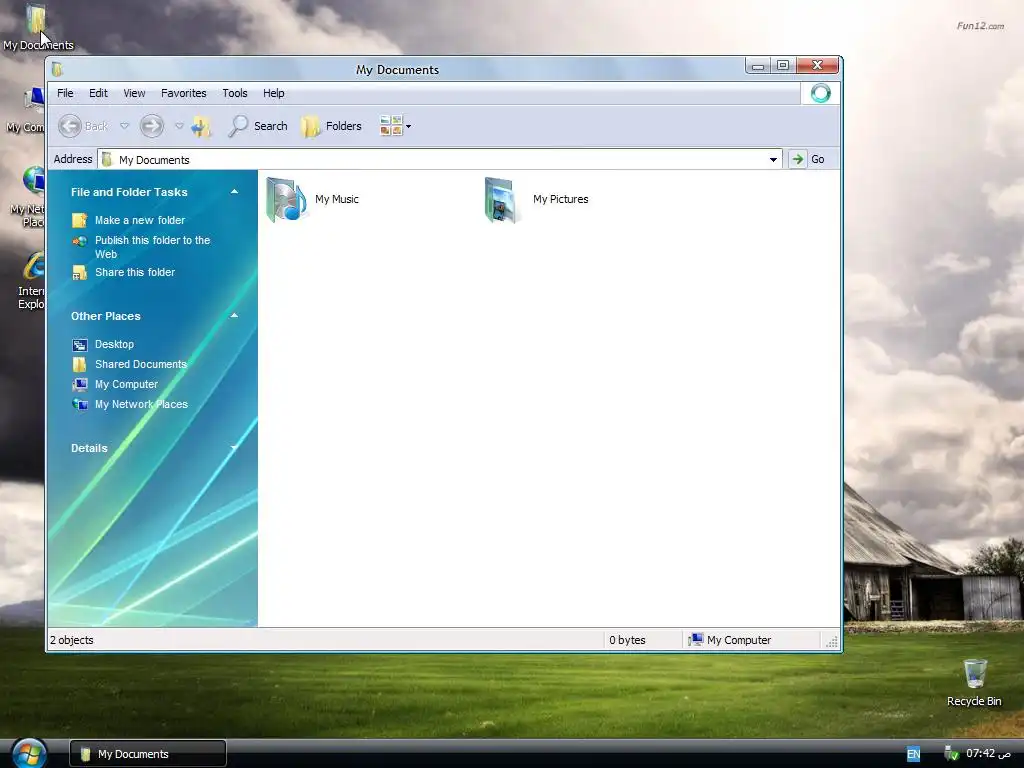The height and width of the screenshot is (768, 1024).
Task: Click the Desktop icon in Other Places
Action: (x=80, y=345)
